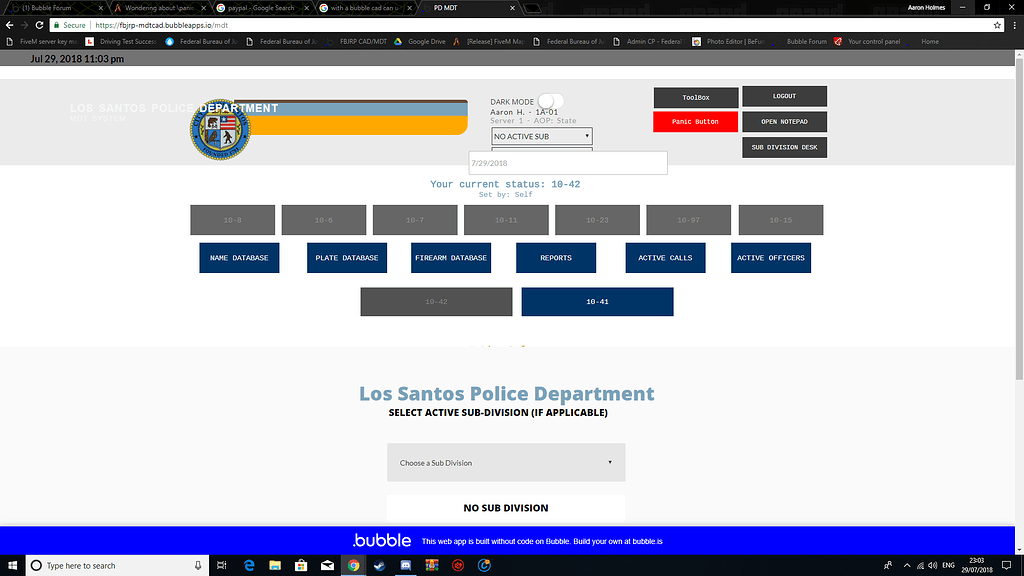
Task: Open Task View from the taskbar
Action: coord(221,565)
